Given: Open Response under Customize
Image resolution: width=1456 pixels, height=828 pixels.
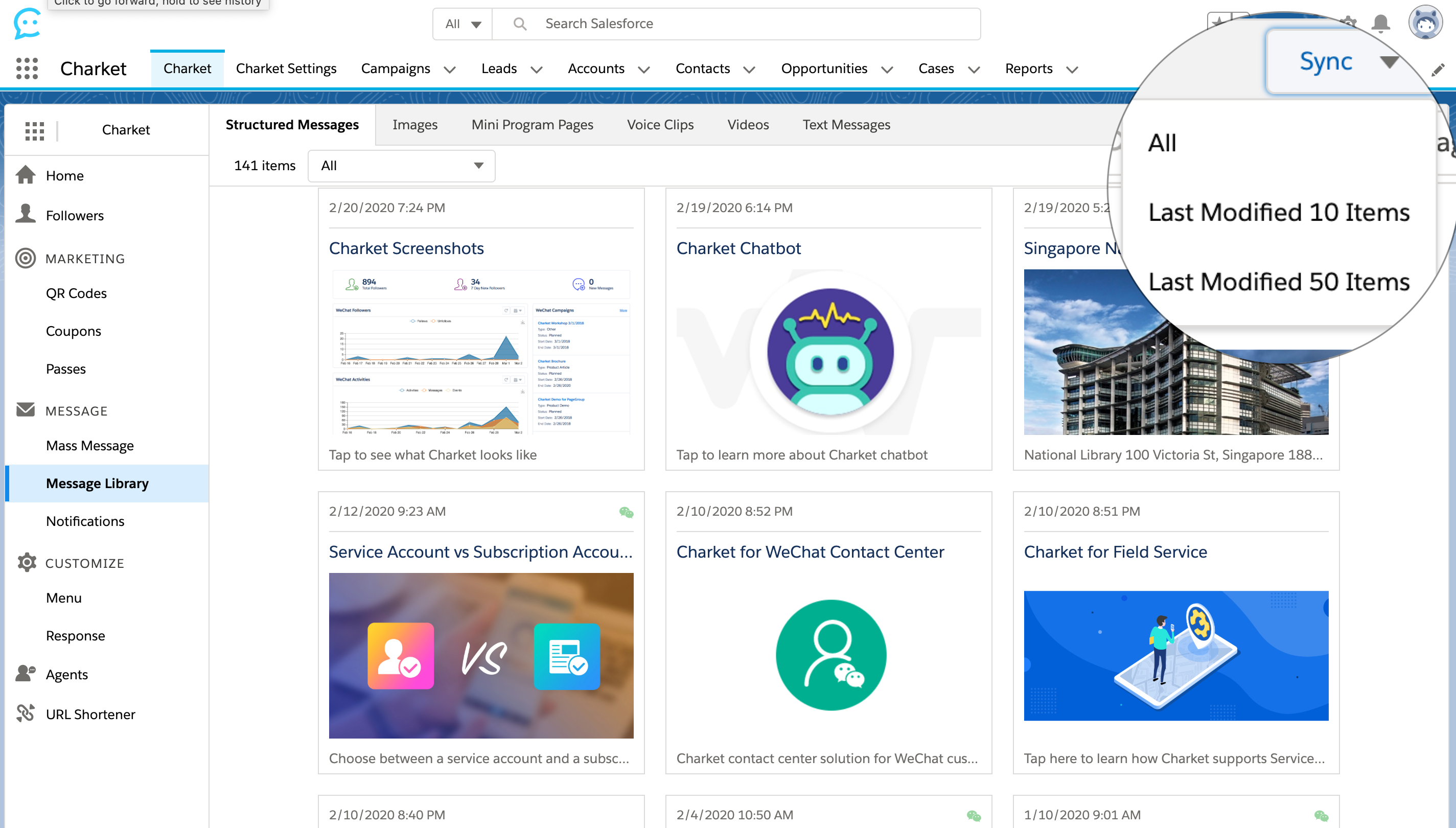Looking at the screenshot, I should click(x=76, y=635).
